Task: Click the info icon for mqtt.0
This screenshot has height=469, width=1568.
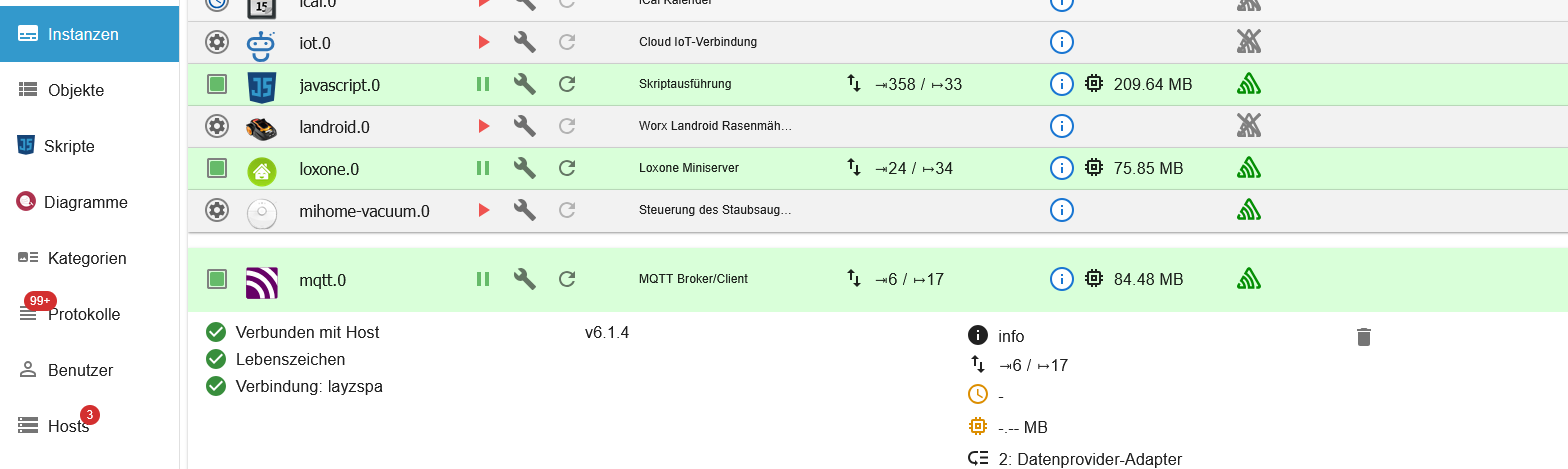Action: point(1061,279)
